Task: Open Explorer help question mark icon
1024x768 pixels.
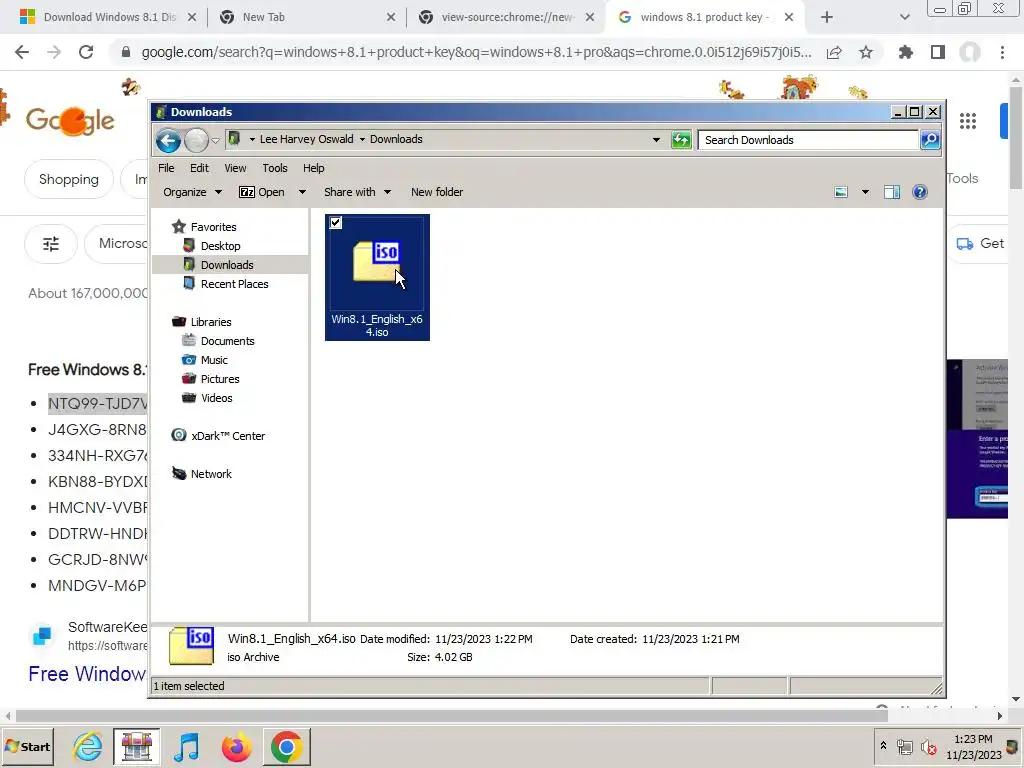Action: (920, 192)
